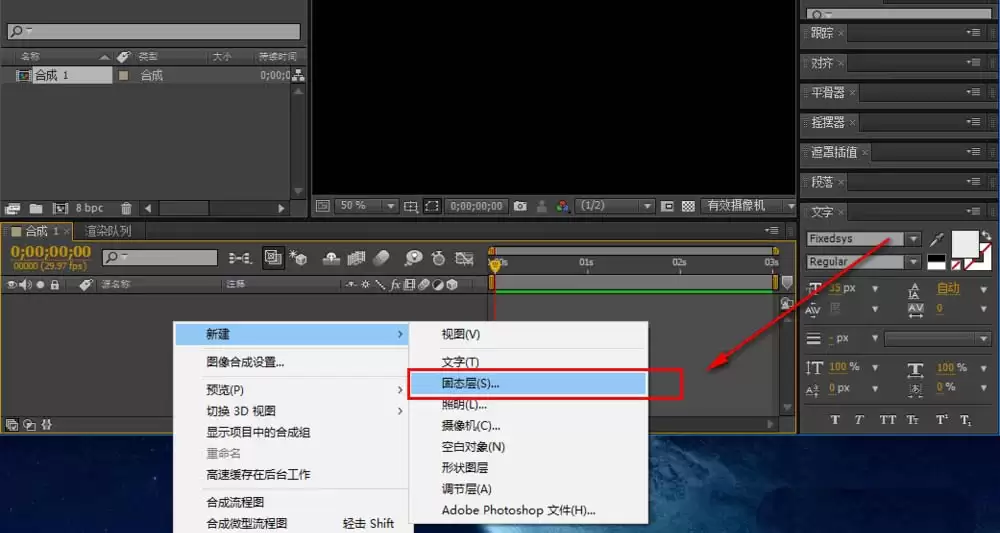Viewport: 1000px width, 533px height.
Task: Open the timeline panel options menu
Action: pos(772,231)
